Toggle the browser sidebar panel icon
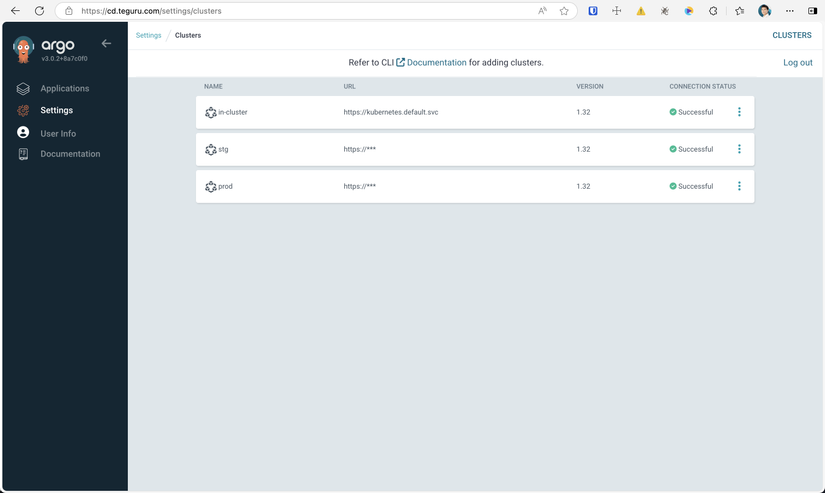825x493 pixels. 812,11
